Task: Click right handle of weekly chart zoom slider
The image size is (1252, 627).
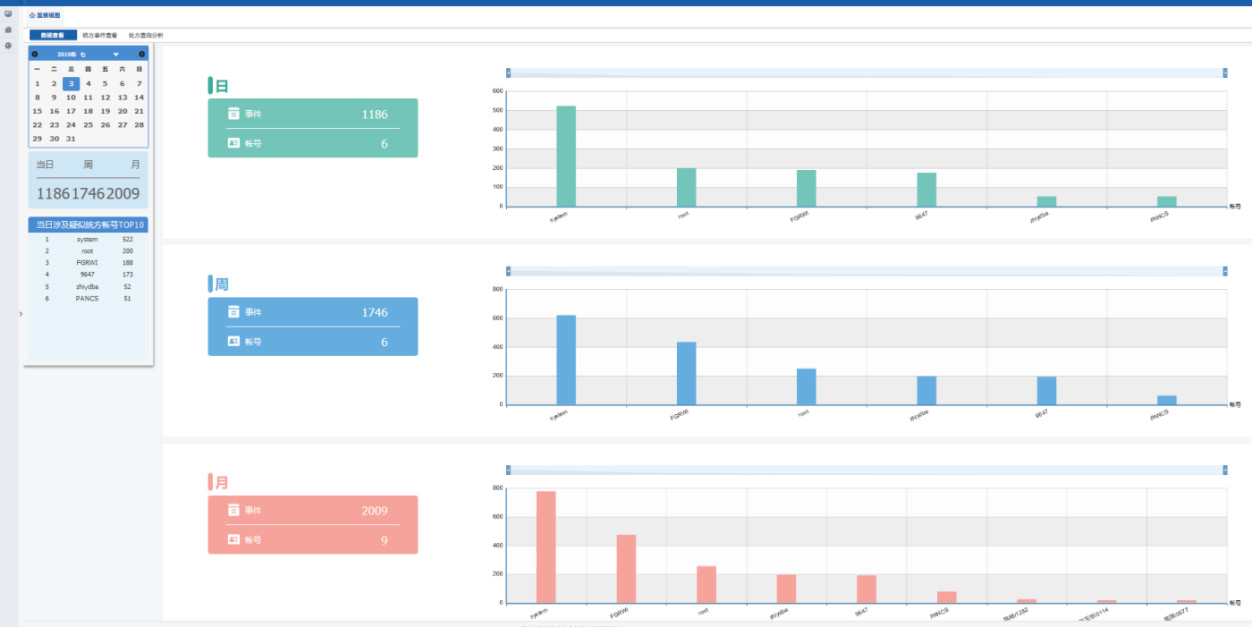Action: click(1225, 271)
